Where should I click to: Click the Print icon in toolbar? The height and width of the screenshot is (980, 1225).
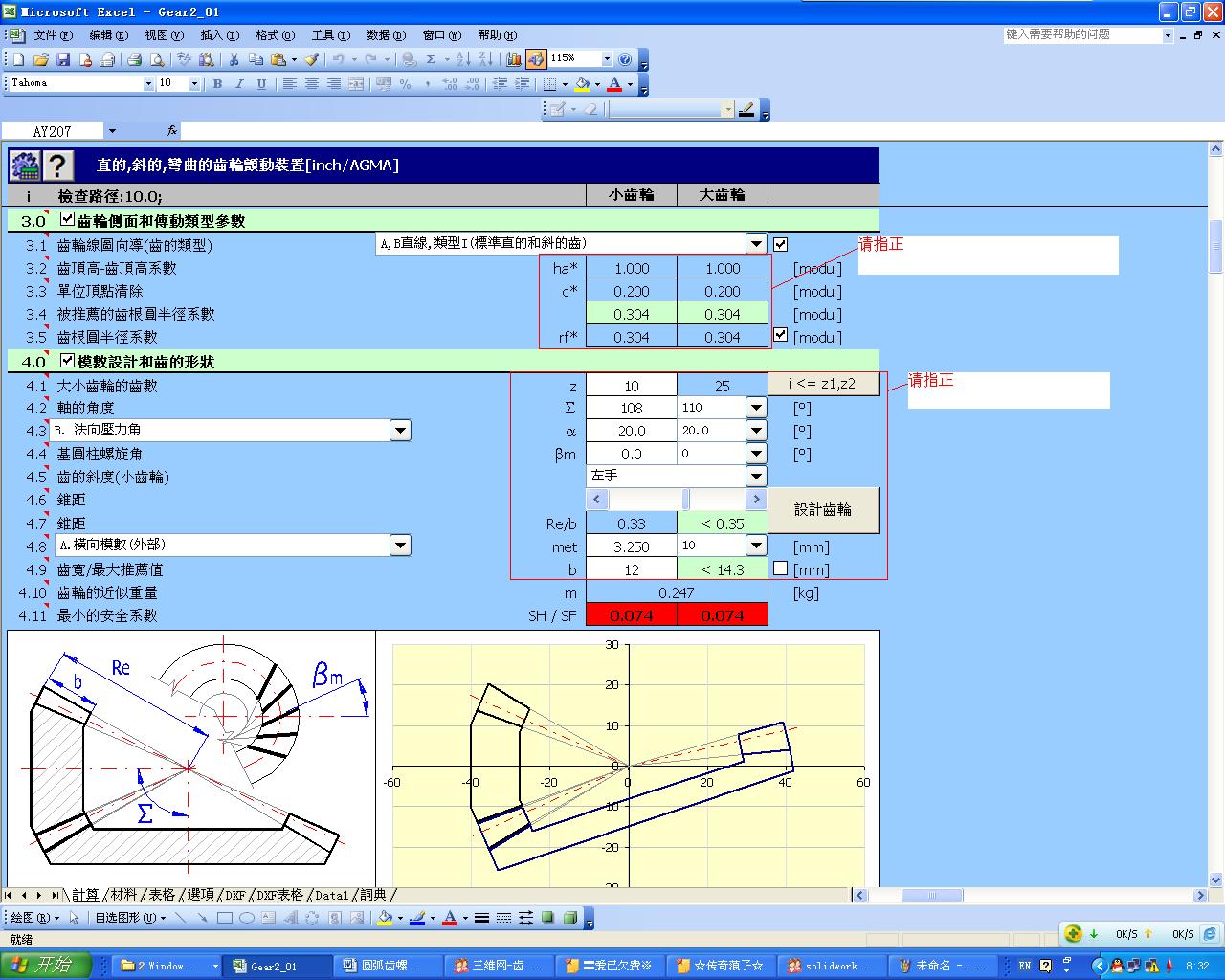135,59
